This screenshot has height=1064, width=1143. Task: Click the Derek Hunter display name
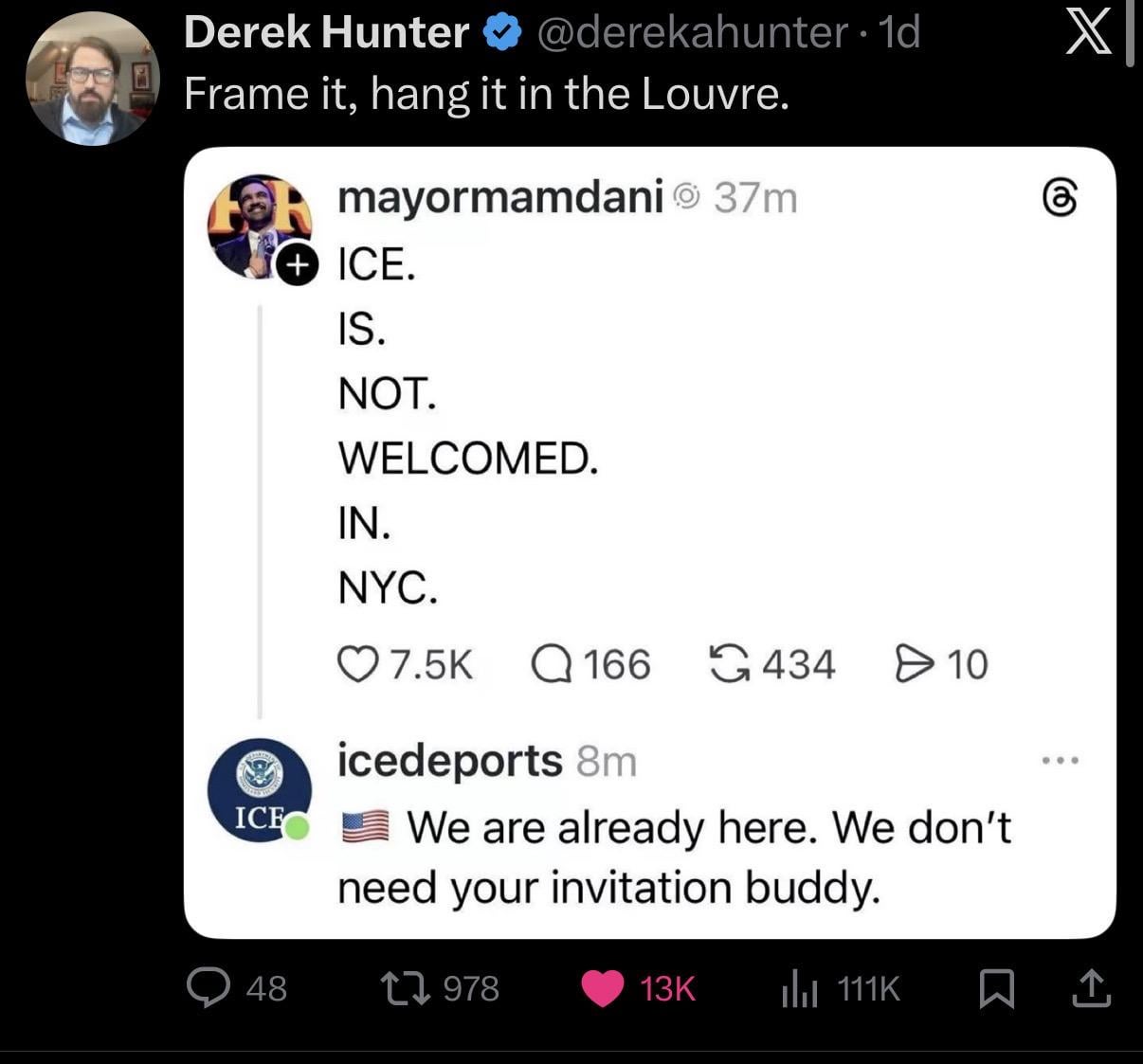point(326,33)
